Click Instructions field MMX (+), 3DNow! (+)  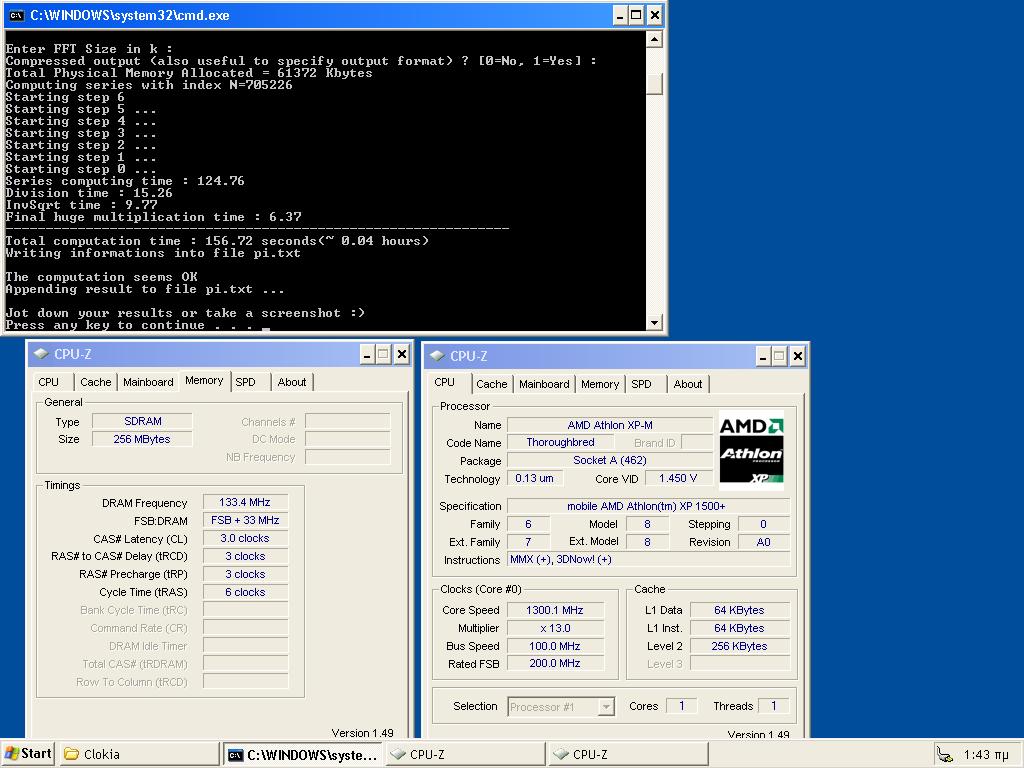[648, 560]
